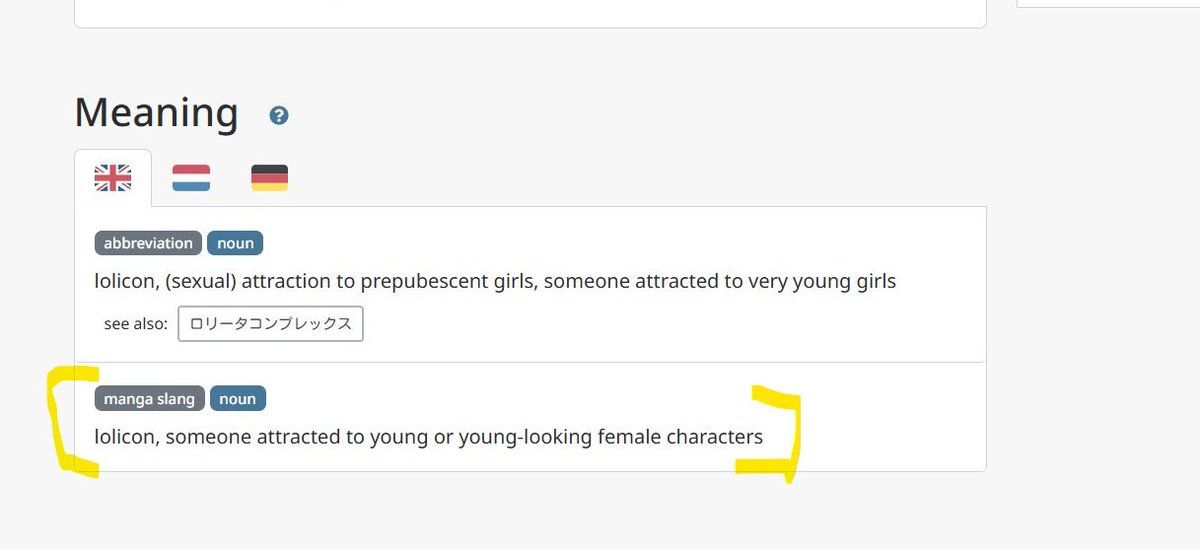Click the 'Meaning' section heading
1200x549 pixels.
(156, 112)
